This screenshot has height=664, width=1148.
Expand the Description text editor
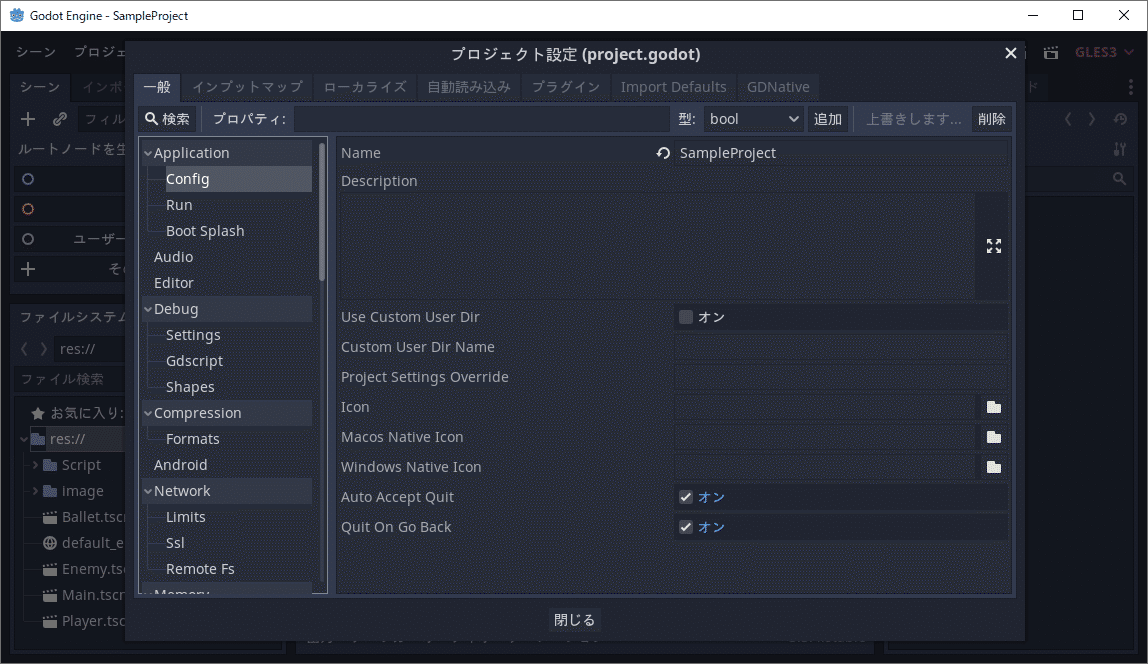(994, 246)
